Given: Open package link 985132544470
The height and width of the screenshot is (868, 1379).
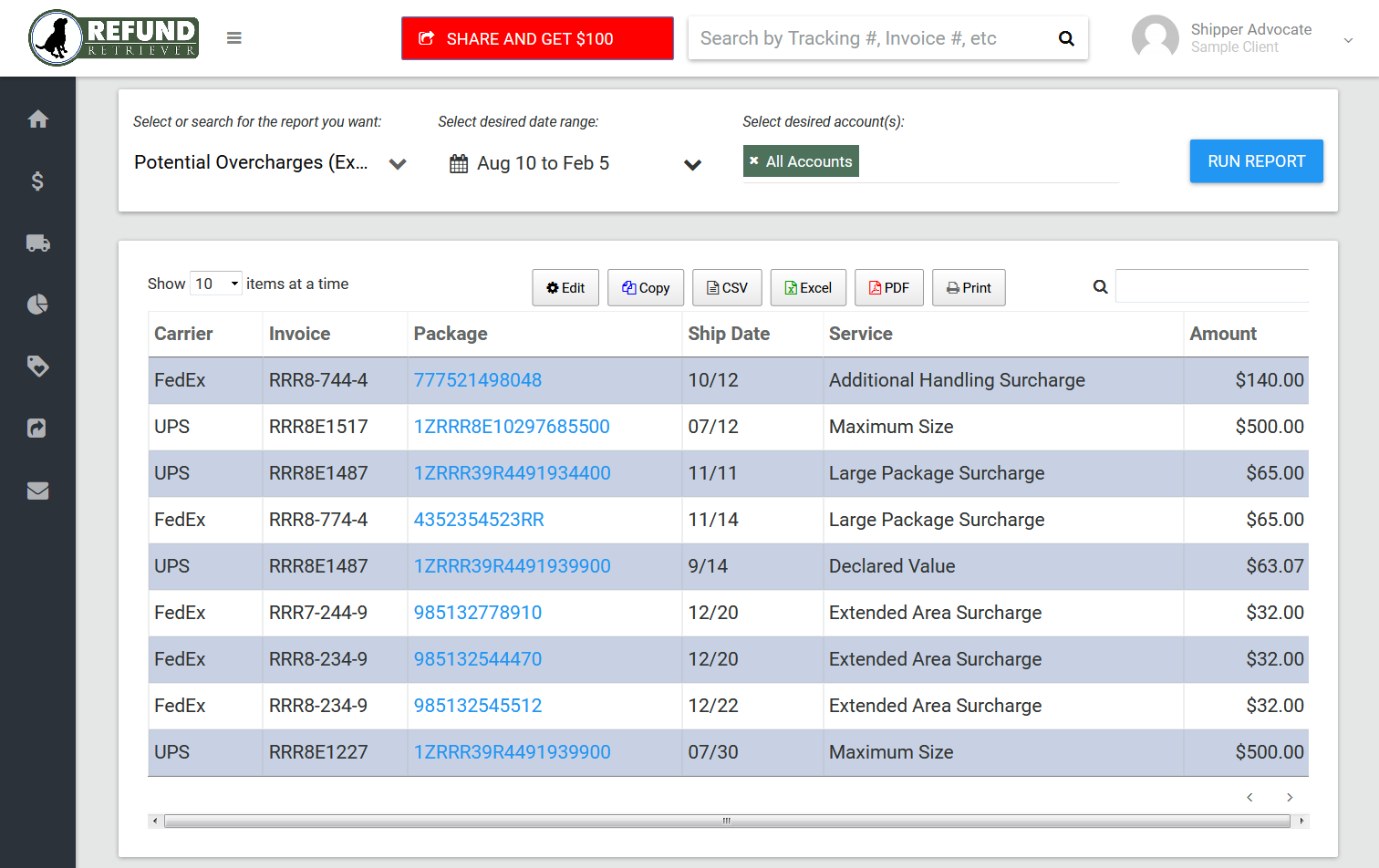Looking at the screenshot, I should pos(478,659).
